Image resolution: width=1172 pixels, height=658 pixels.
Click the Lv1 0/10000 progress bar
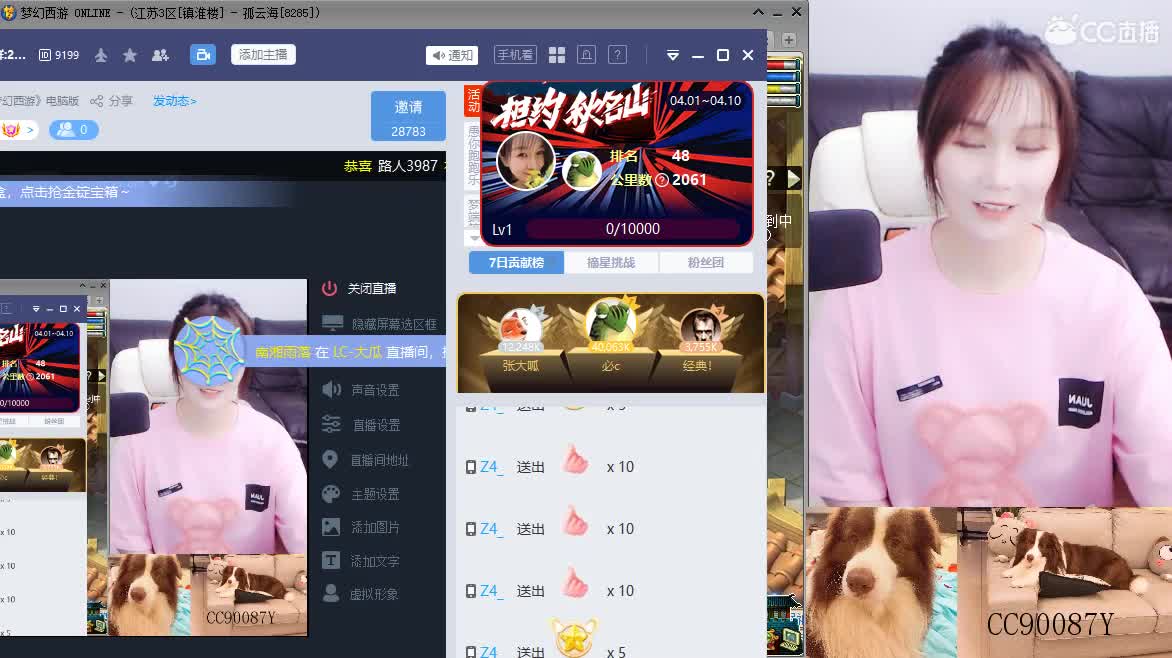click(x=632, y=229)
